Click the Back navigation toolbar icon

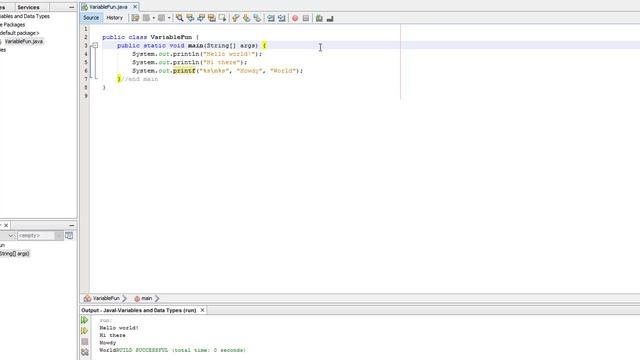click(x=146, y=18)
